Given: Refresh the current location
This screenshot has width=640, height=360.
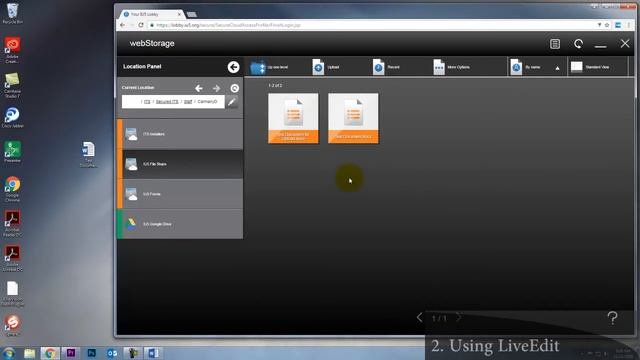Looking at the screenshot, I should point(234,88).
